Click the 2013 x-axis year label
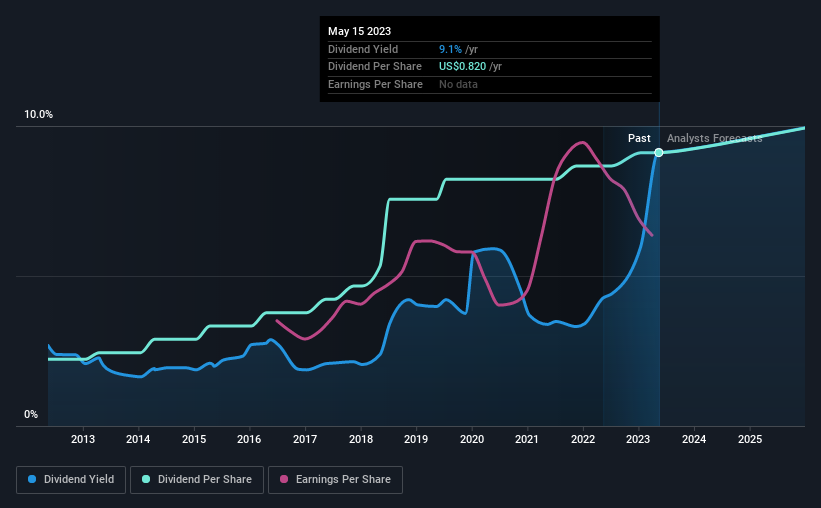The image size is (821, 508). click(83, 439)
